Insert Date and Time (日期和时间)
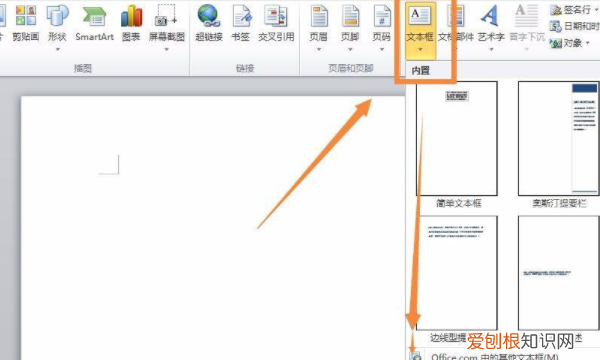600x360 pixels. 574,26
